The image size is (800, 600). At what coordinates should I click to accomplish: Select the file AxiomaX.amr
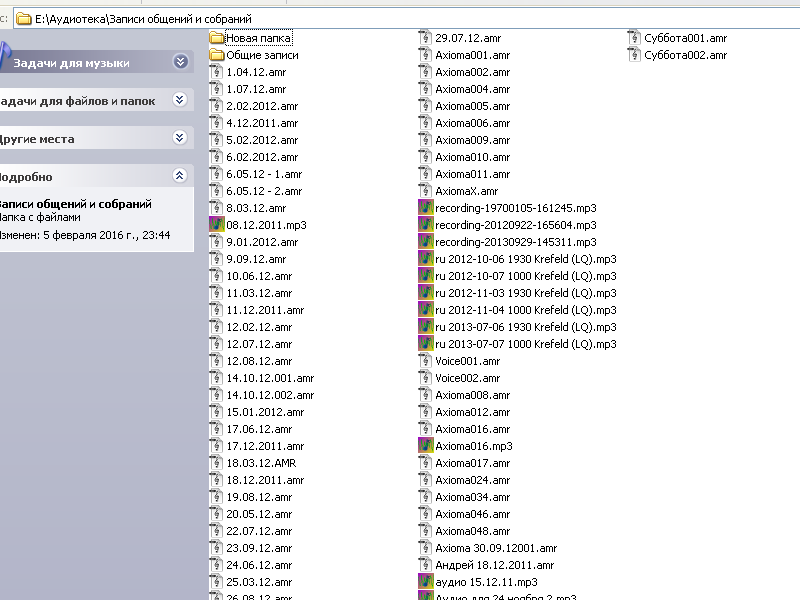466,191
